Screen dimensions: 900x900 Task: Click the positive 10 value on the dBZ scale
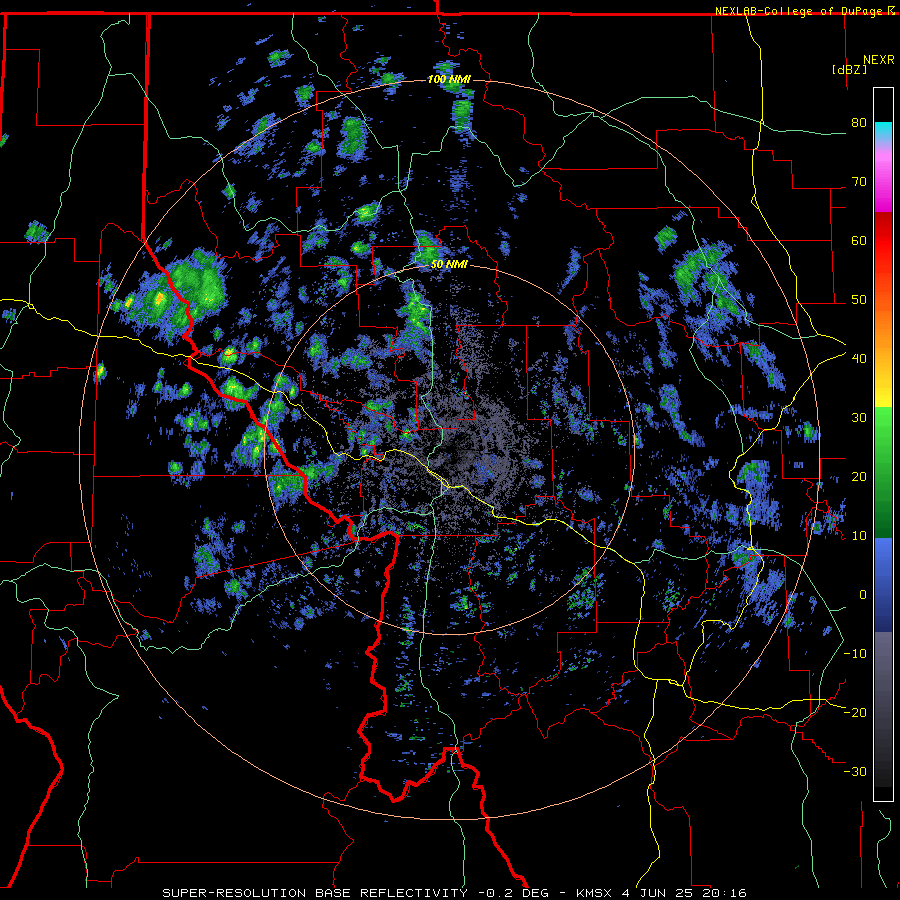(x=859, y=536)
